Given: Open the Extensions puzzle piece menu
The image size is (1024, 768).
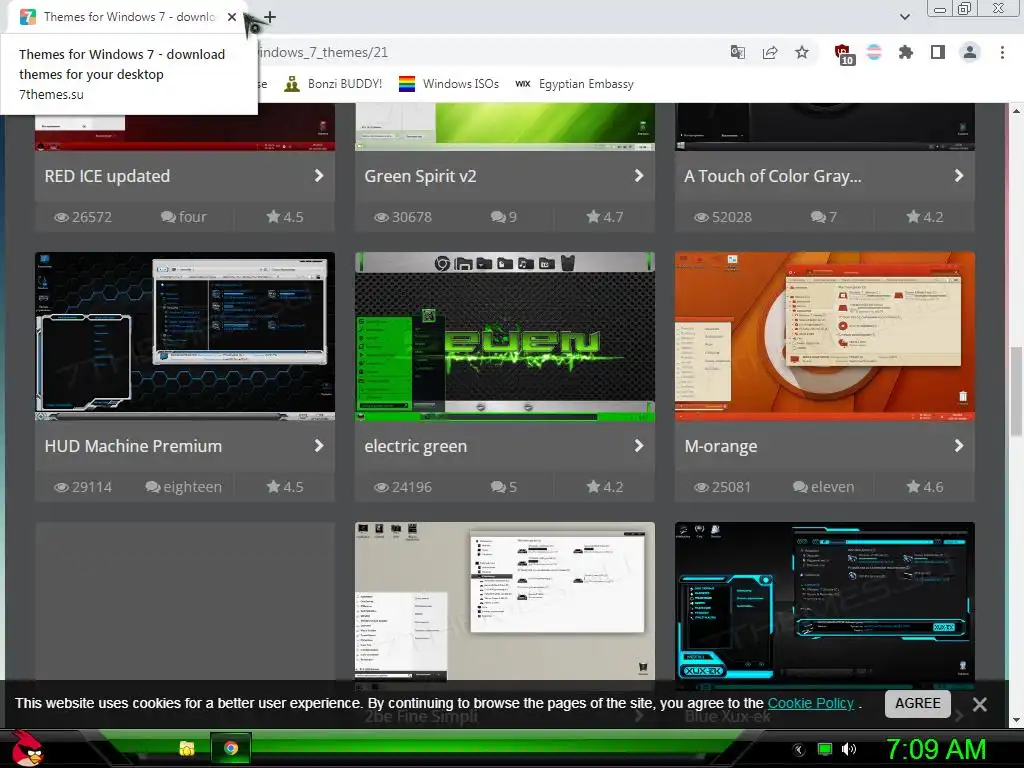Looking at the screenshot, I should pyautogui.click(x=906, y=53).
